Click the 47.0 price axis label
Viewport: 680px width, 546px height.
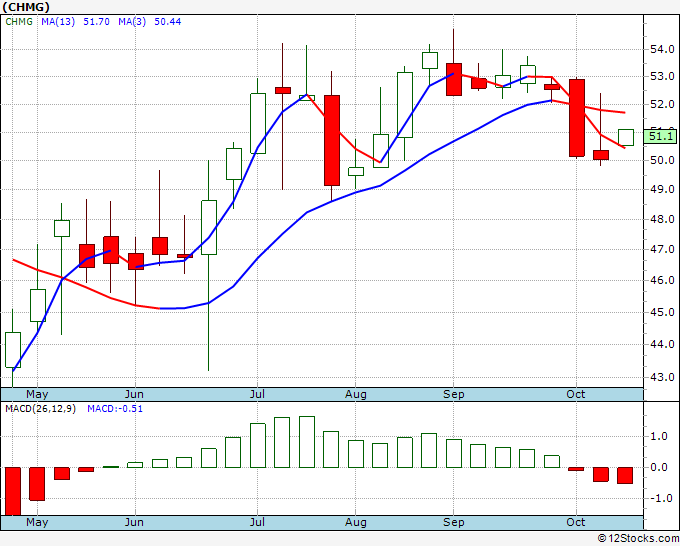pos(662,249)
